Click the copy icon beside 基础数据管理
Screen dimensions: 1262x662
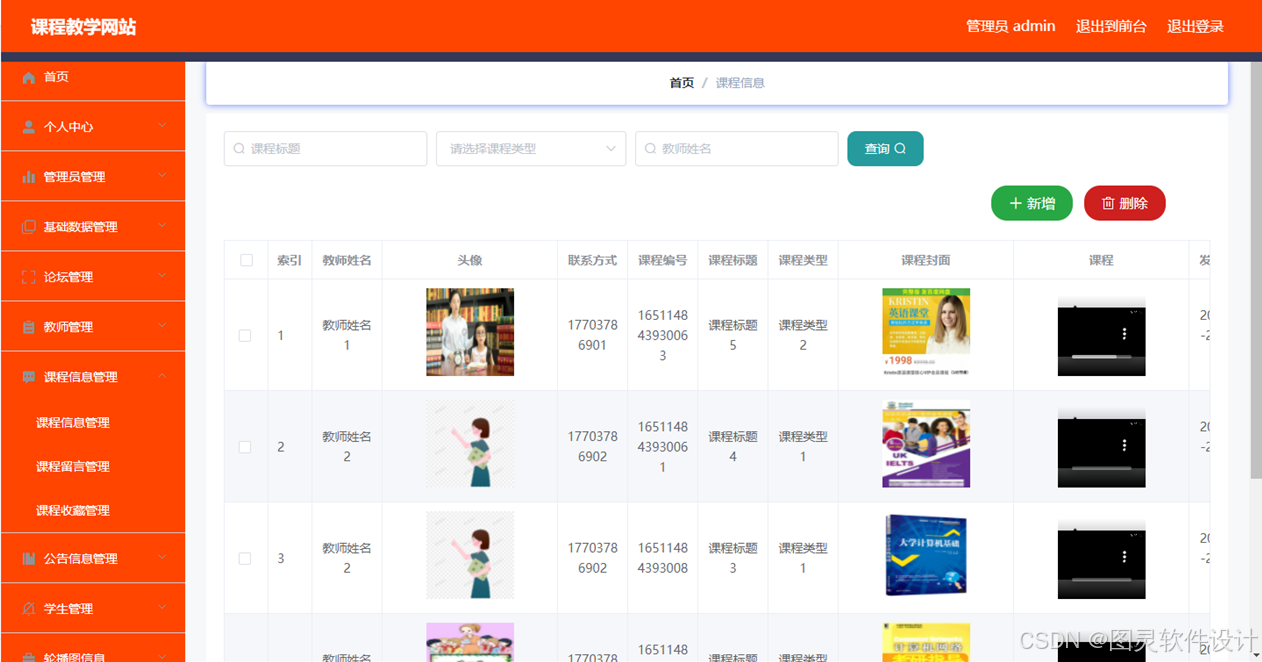pyautogui.click(x=29, y=227)
